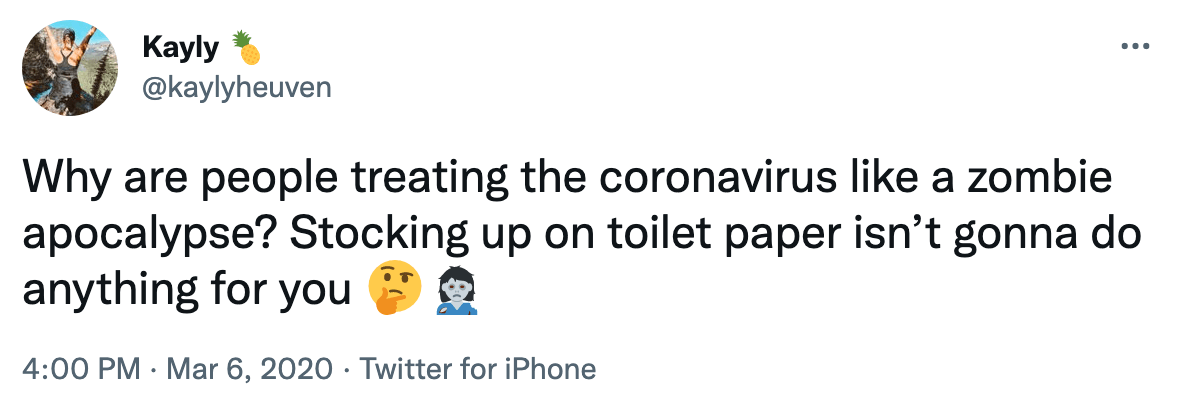
Task: Open the @kaylyheuven handle link
Action: [237, 87]
